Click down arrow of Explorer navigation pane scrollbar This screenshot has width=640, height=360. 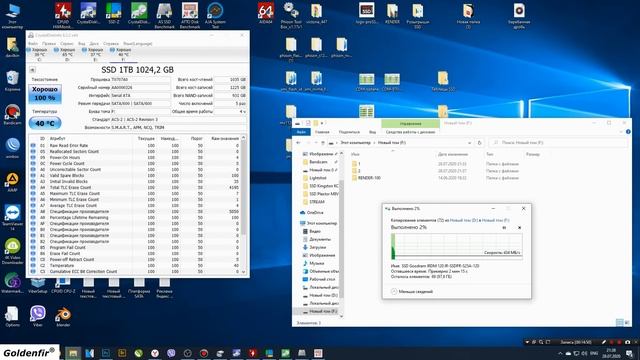[x=341, y=316]
